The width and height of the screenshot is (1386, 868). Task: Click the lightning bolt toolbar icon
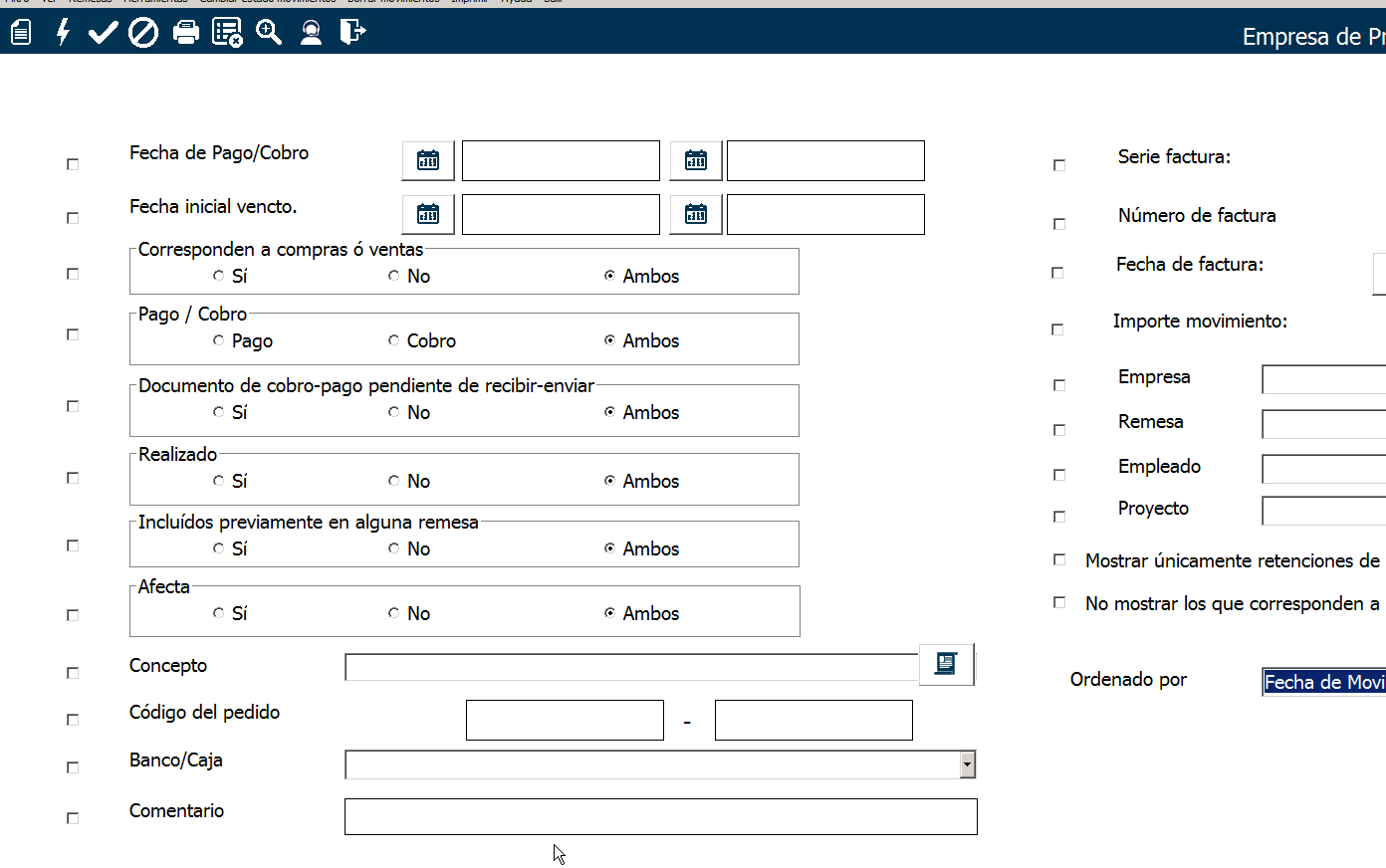[63, 33]
